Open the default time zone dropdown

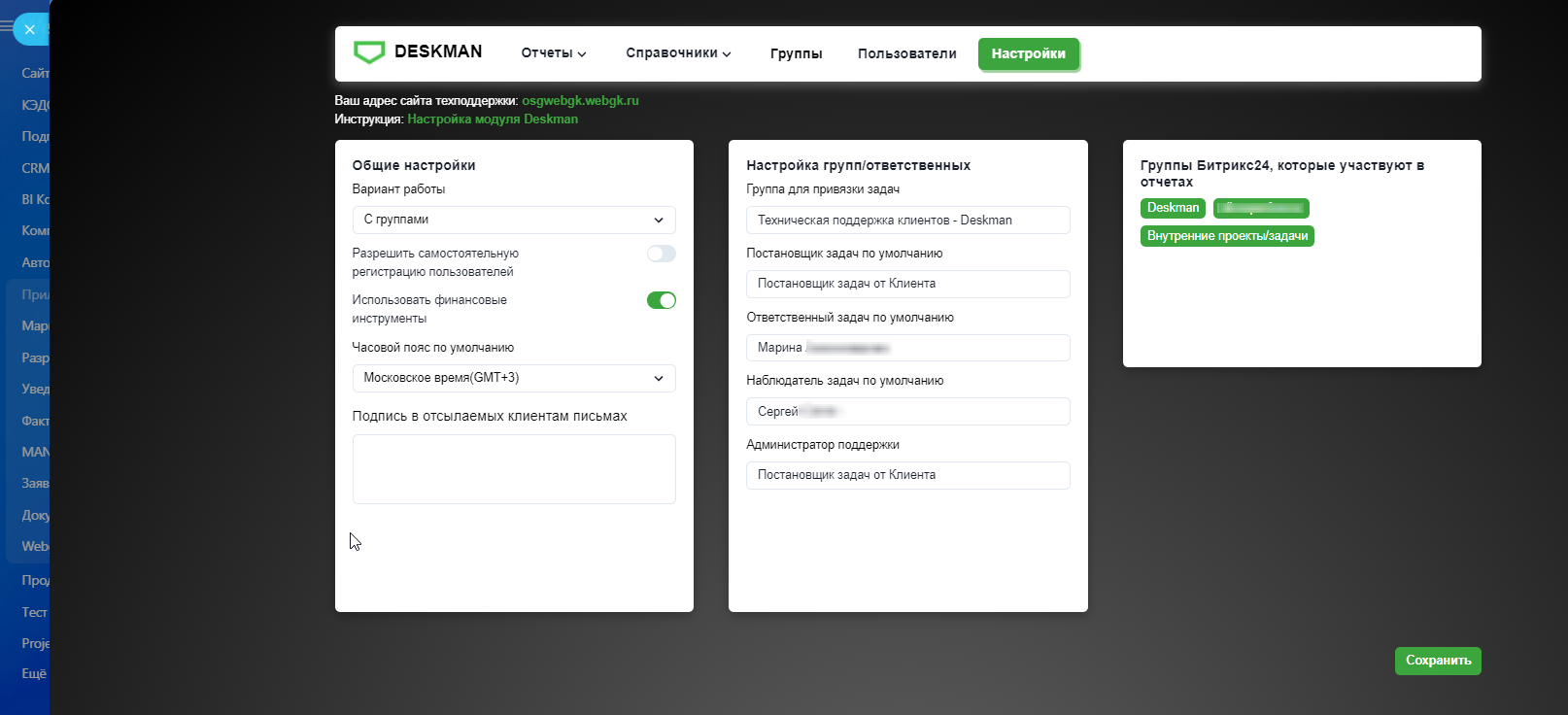tap(513, 378)
